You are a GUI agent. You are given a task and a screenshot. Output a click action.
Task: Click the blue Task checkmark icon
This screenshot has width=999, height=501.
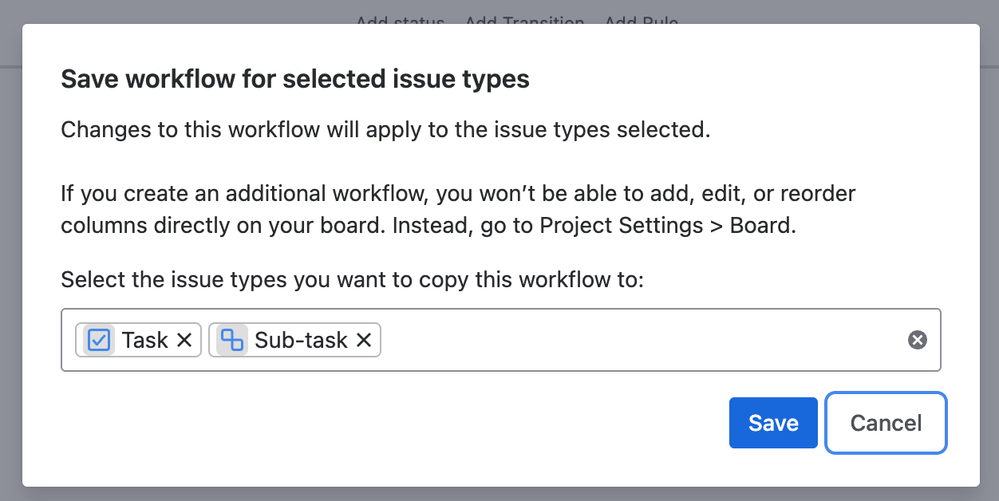pyautogui.click(x=99, y=340)
